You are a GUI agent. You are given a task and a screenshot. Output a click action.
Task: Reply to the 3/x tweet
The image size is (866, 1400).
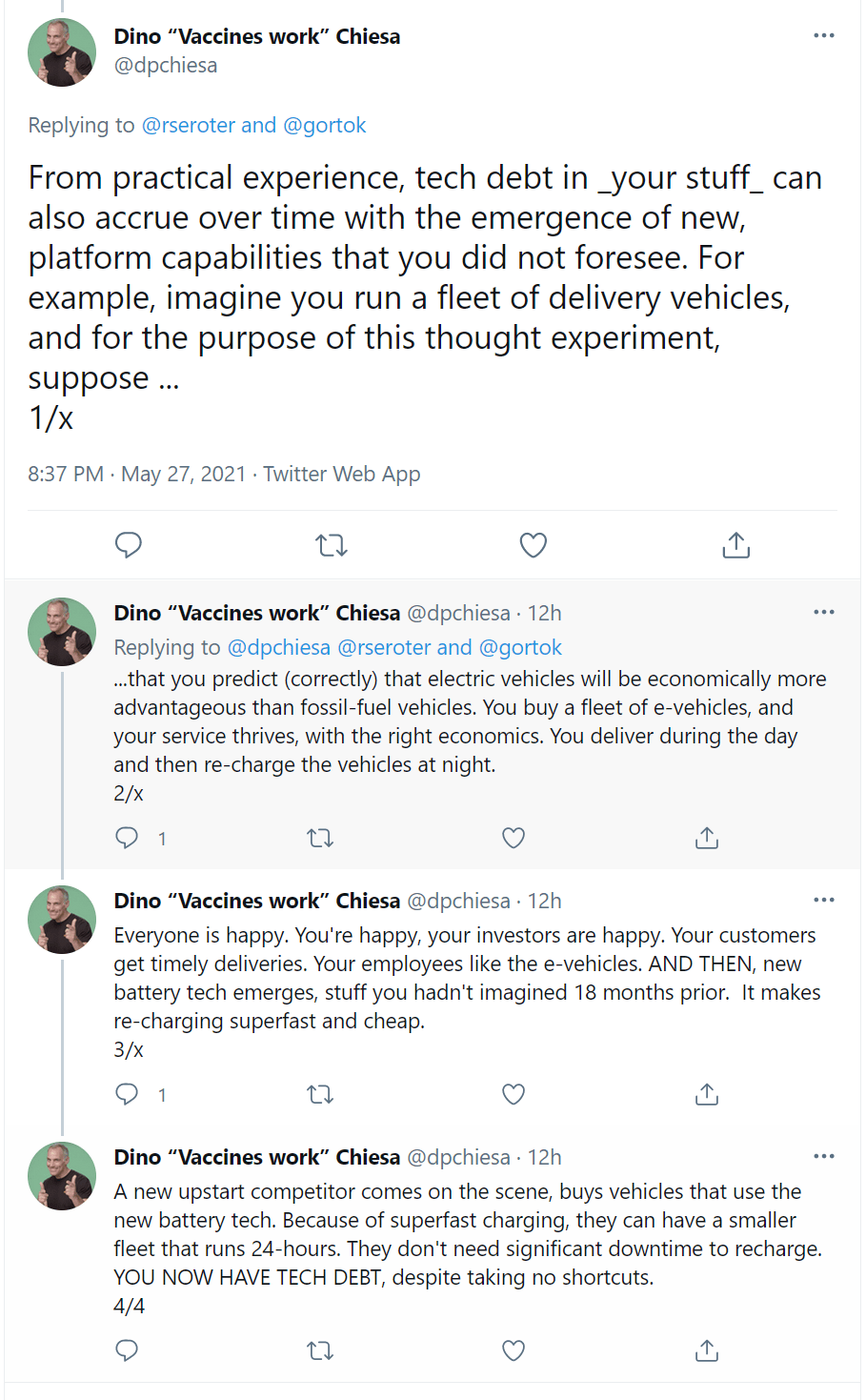(x=127, y=1094)
